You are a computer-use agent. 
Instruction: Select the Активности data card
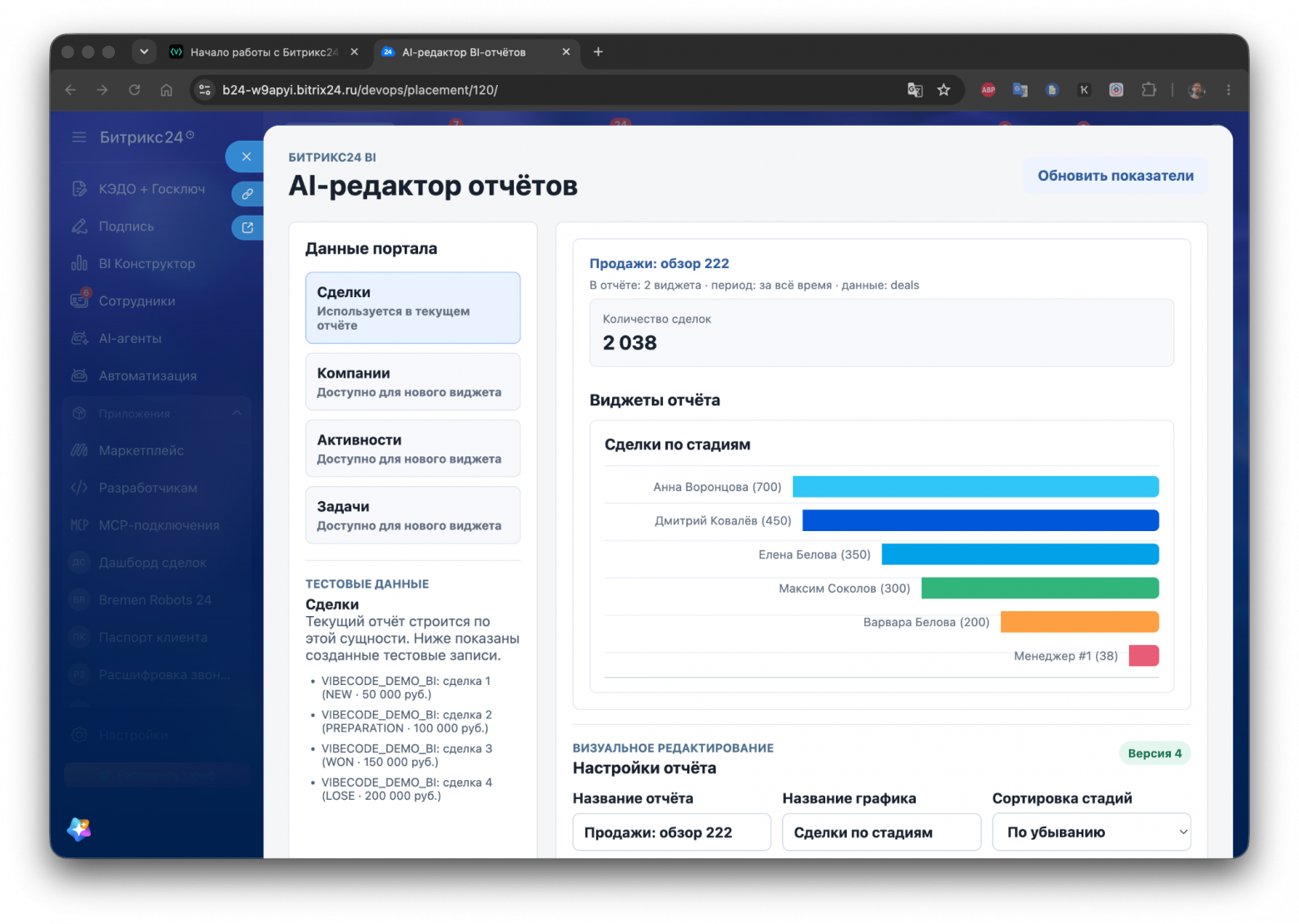[x=413, y=449]
